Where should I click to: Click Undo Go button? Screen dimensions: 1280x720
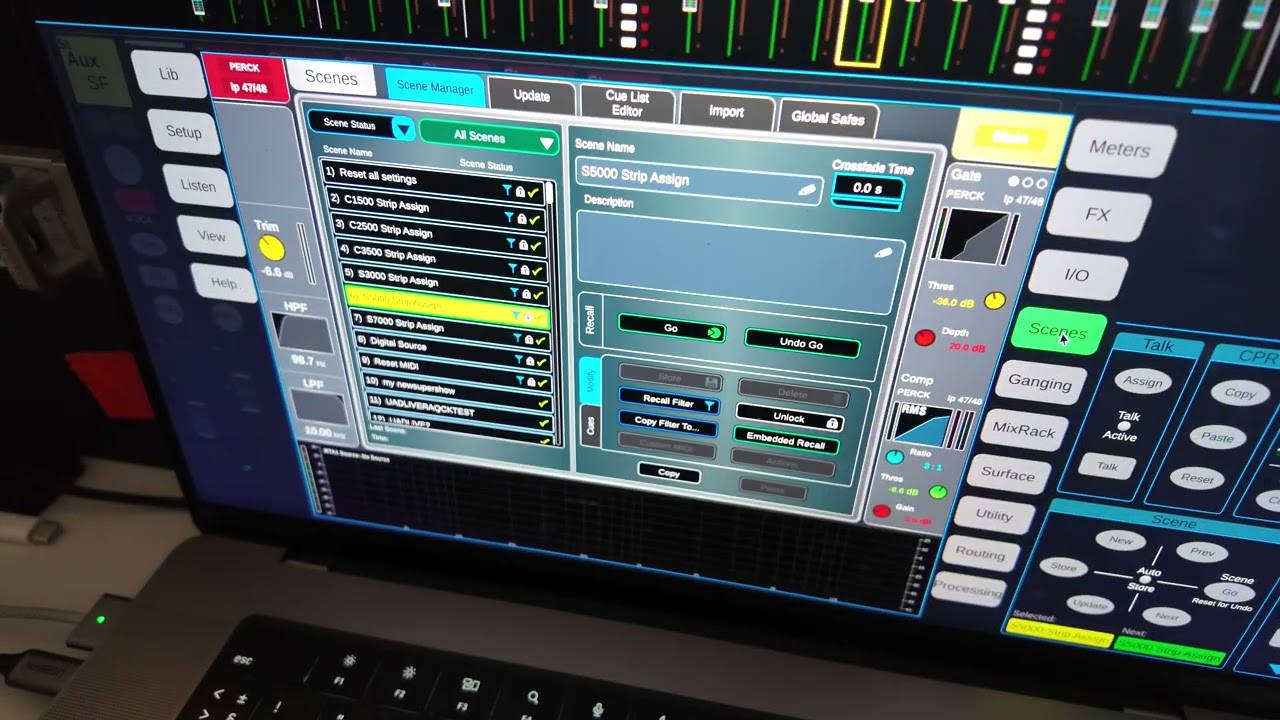(x=801, y=343)
